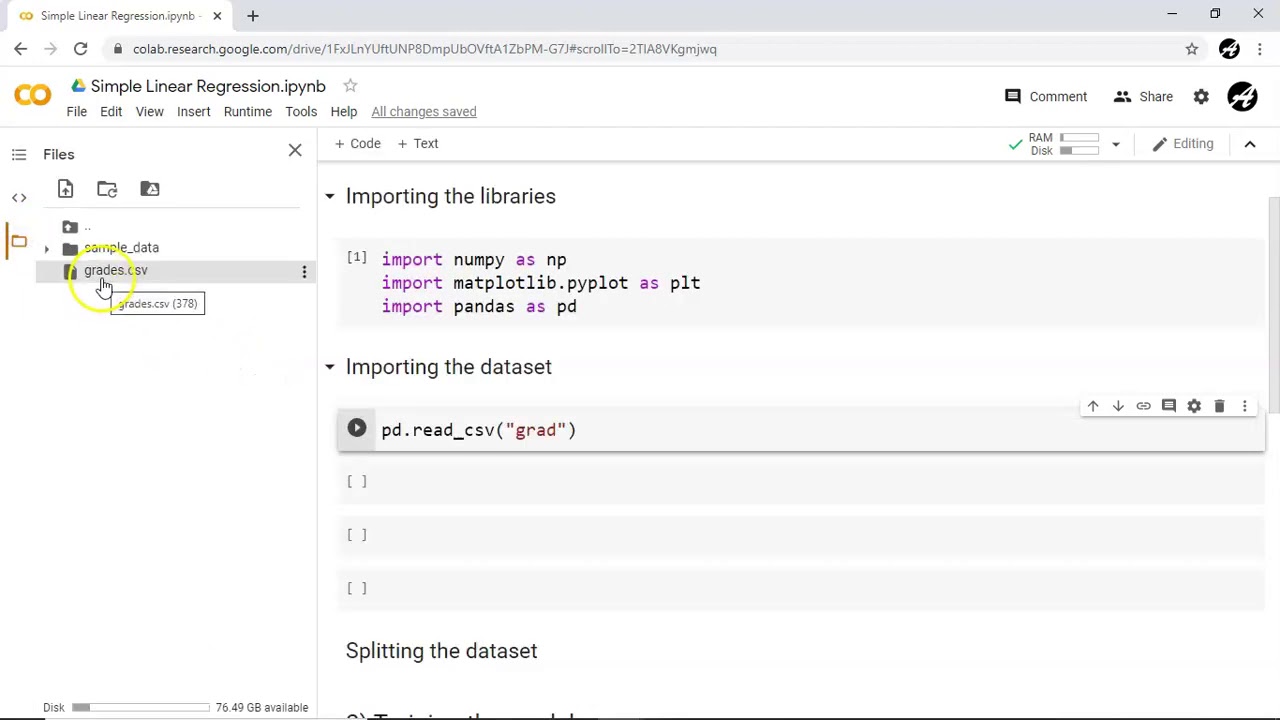
Task: Open the Colab logo home
Action: pos(32,95)
